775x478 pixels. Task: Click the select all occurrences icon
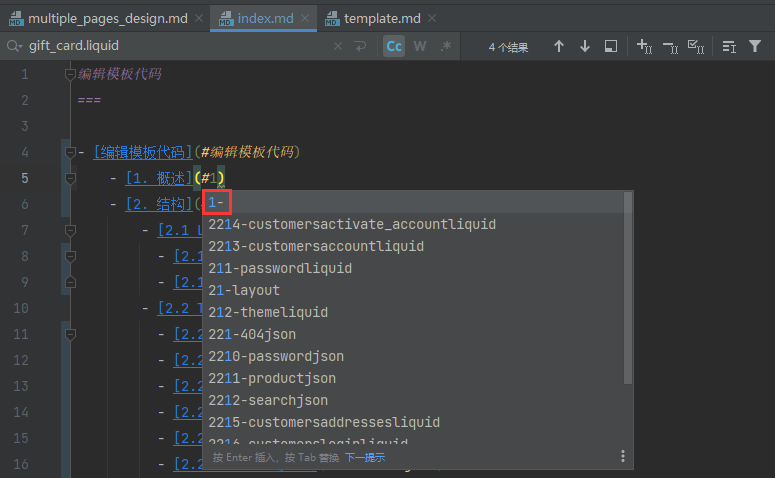coord(696,47)
